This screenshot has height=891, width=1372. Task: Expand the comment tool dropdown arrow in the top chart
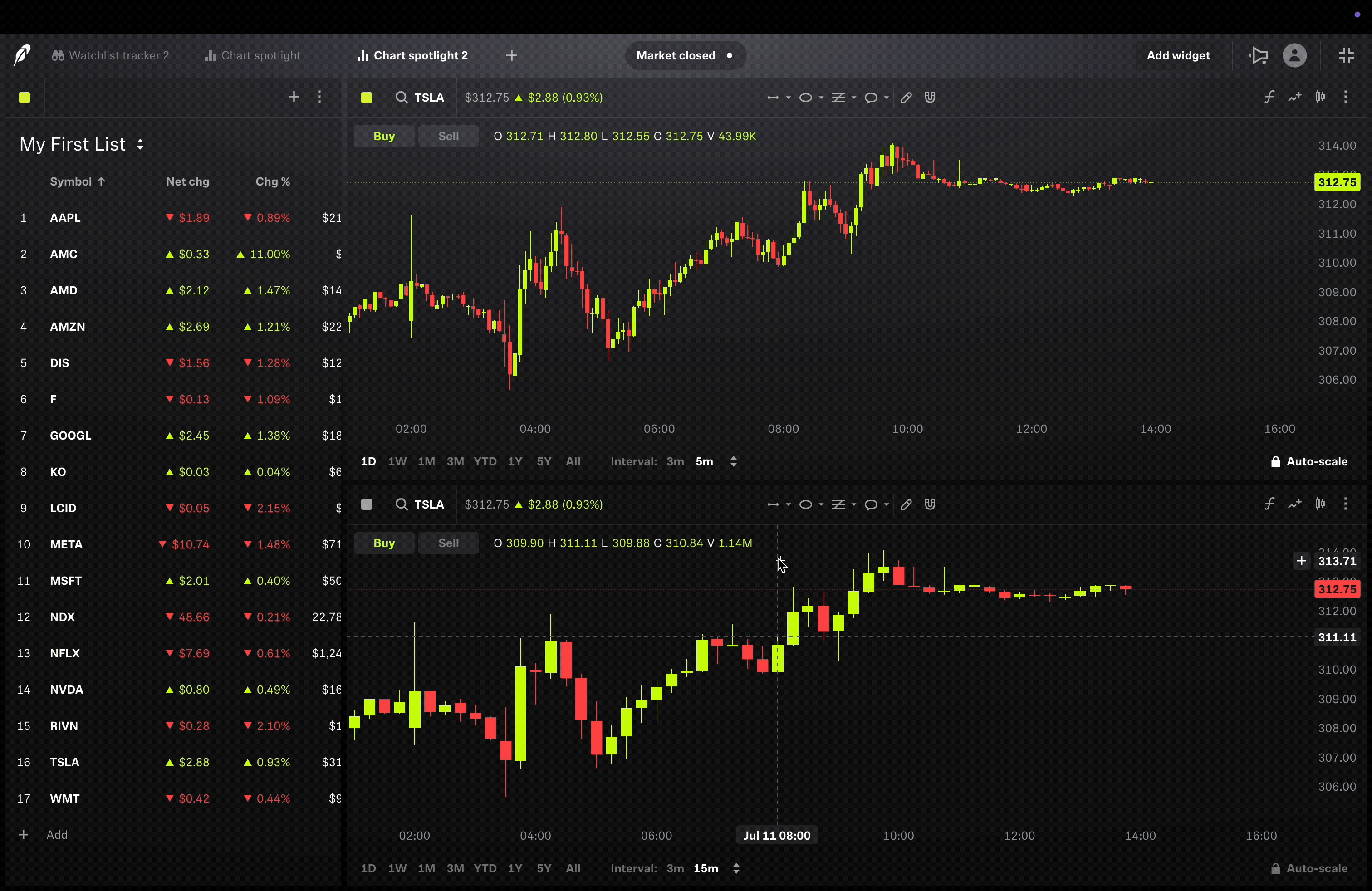click(x=887, y=98)
